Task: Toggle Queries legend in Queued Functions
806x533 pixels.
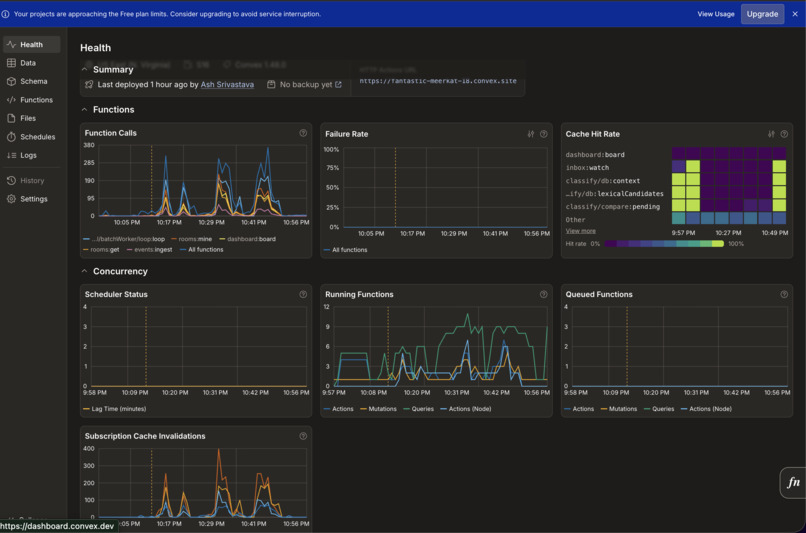Action: (659, 409)
